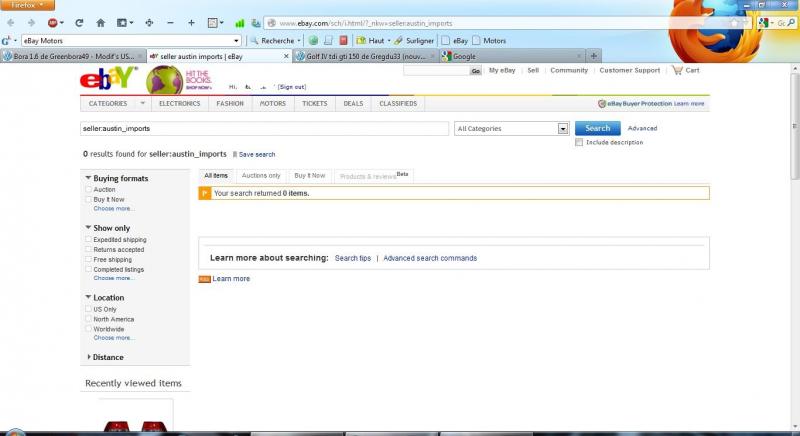Screen dimensions: 800x436
Task: Click the eBay logo
Action: point(108,78)
